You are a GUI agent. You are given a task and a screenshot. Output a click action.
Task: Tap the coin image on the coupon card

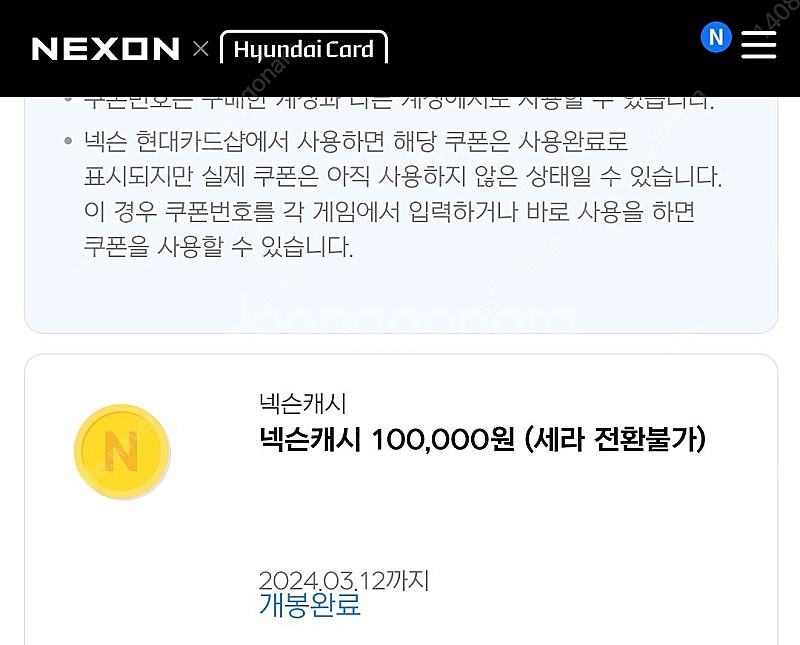pos(122,450)
